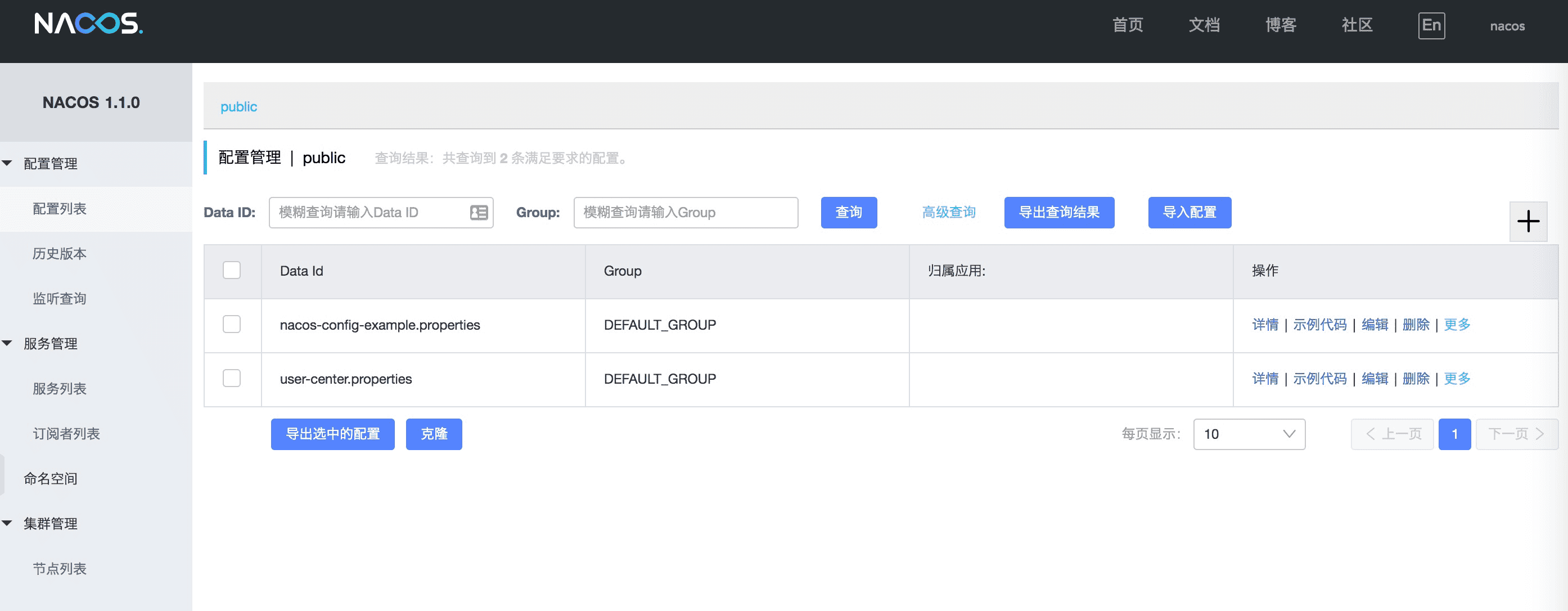Click DEFAULT_GROUP in nacos-config-example row
This screenshot has width=1568, height=611.
click(660, 325)
